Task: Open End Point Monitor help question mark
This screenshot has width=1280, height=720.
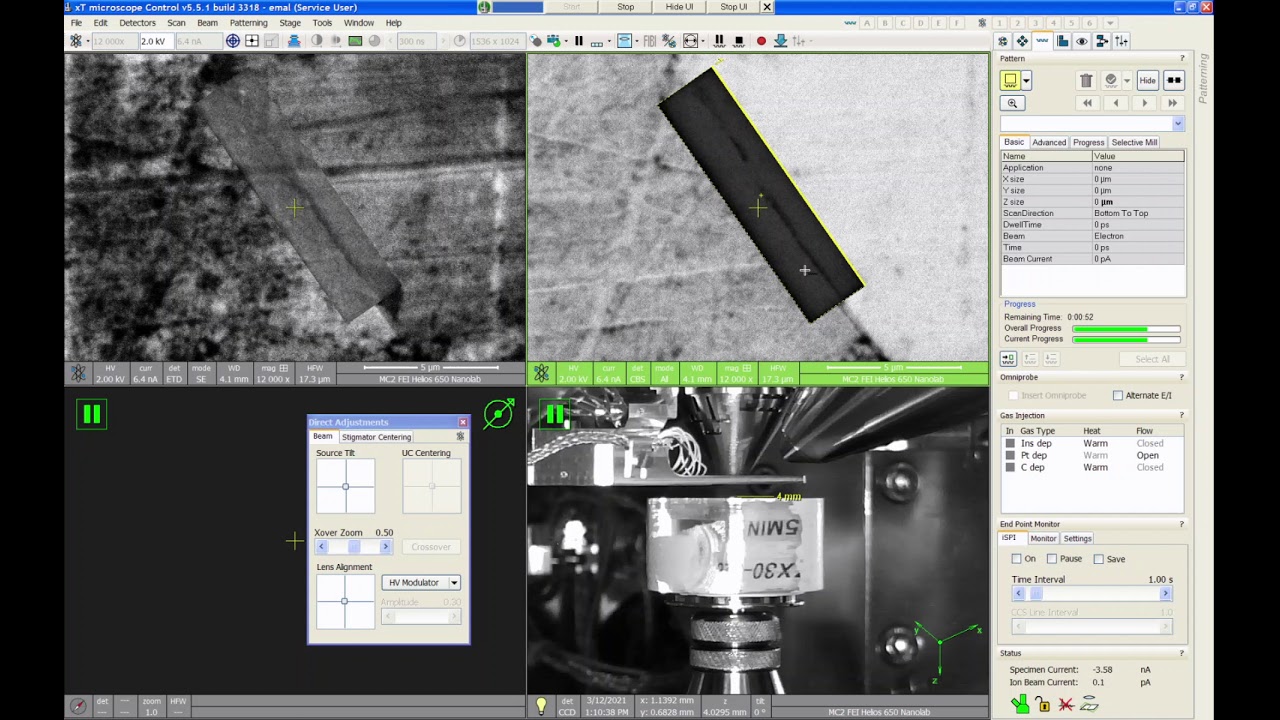Action: 1182,524
